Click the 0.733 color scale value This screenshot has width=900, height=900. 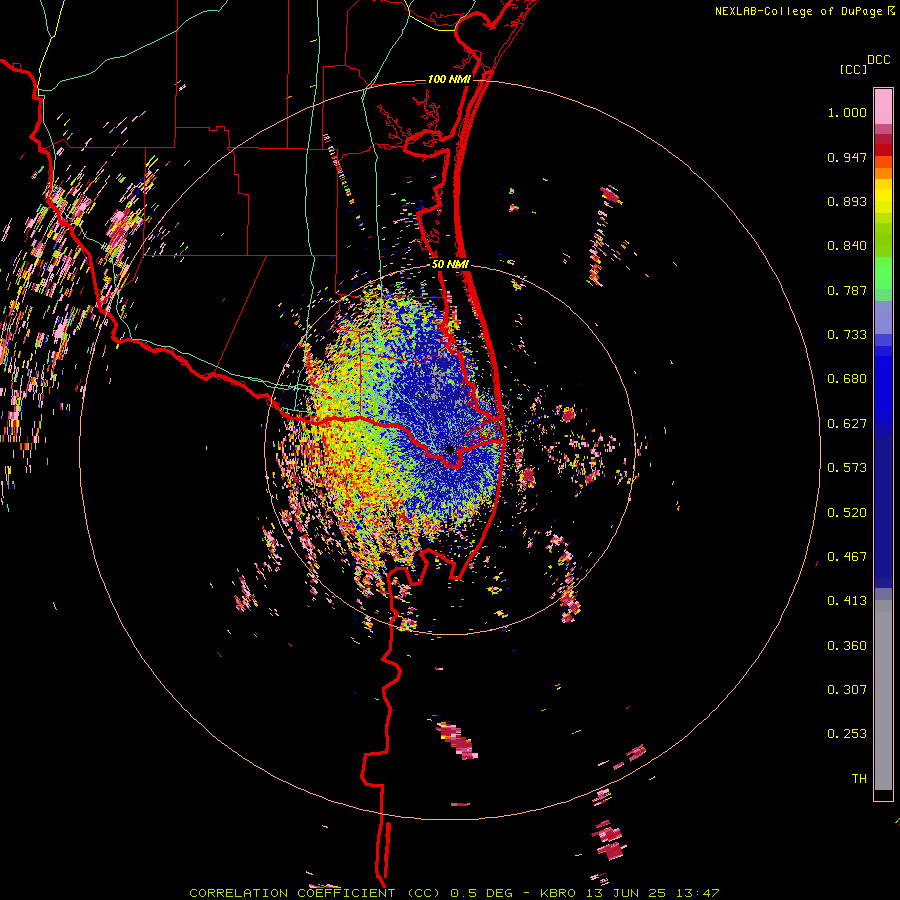[847, 335]
